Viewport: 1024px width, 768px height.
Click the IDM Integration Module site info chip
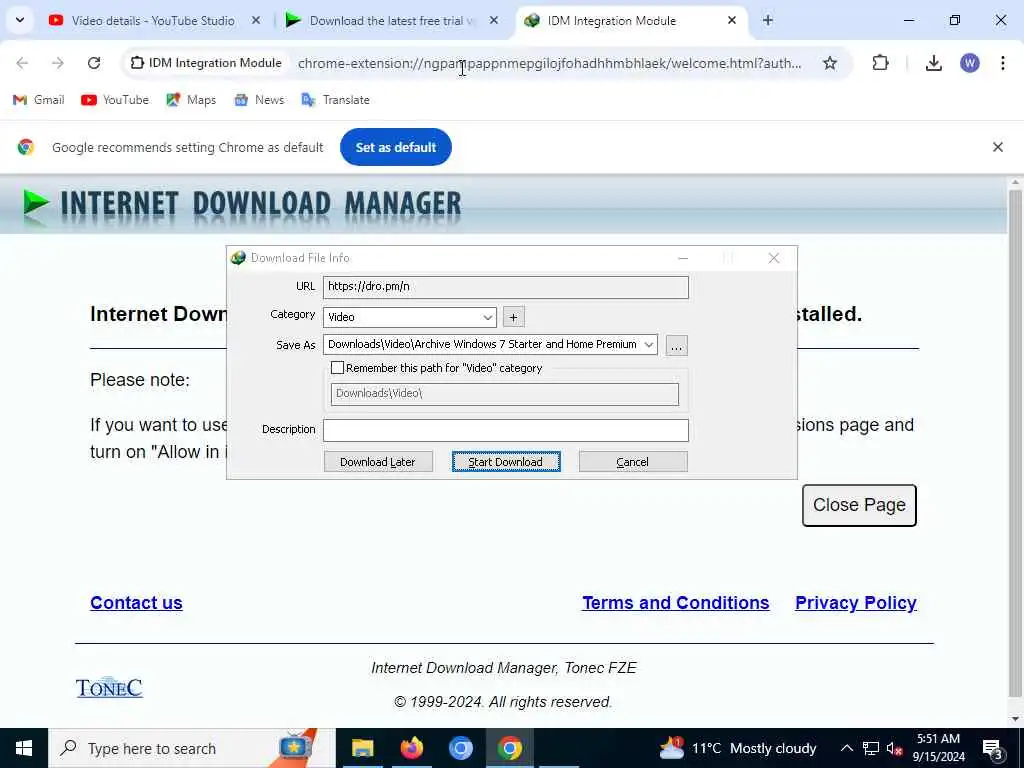point(206,63)
